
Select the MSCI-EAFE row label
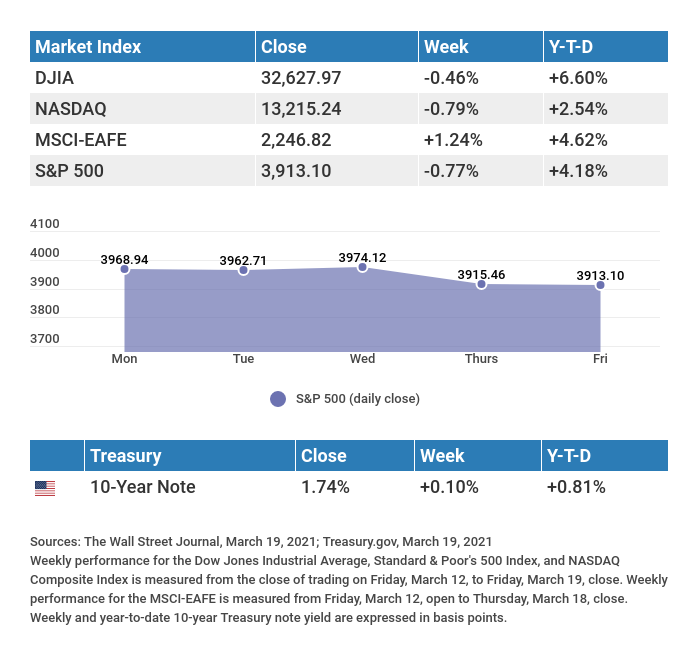click(x=81, y=139)
